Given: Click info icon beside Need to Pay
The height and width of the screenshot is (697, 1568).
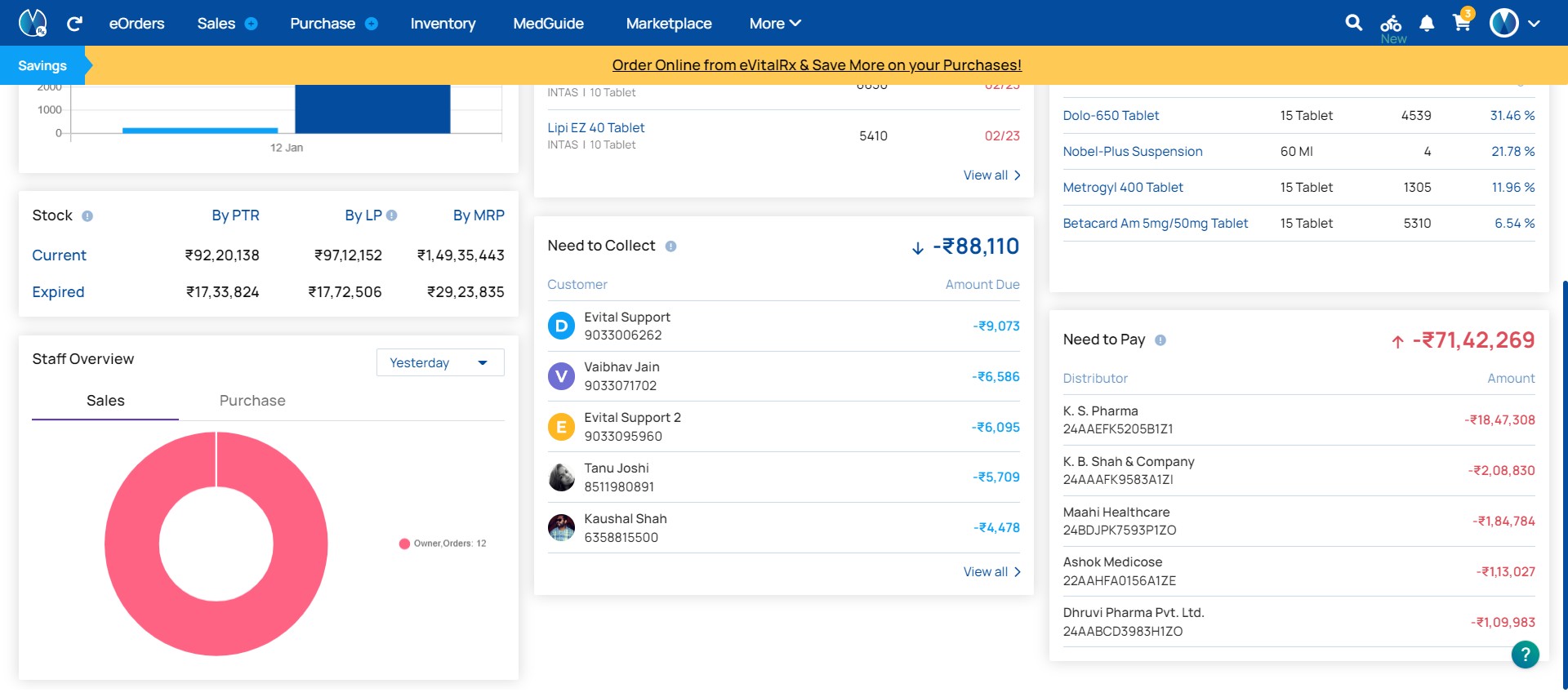Looking at the screenshot, I should tap(1160, 340).
